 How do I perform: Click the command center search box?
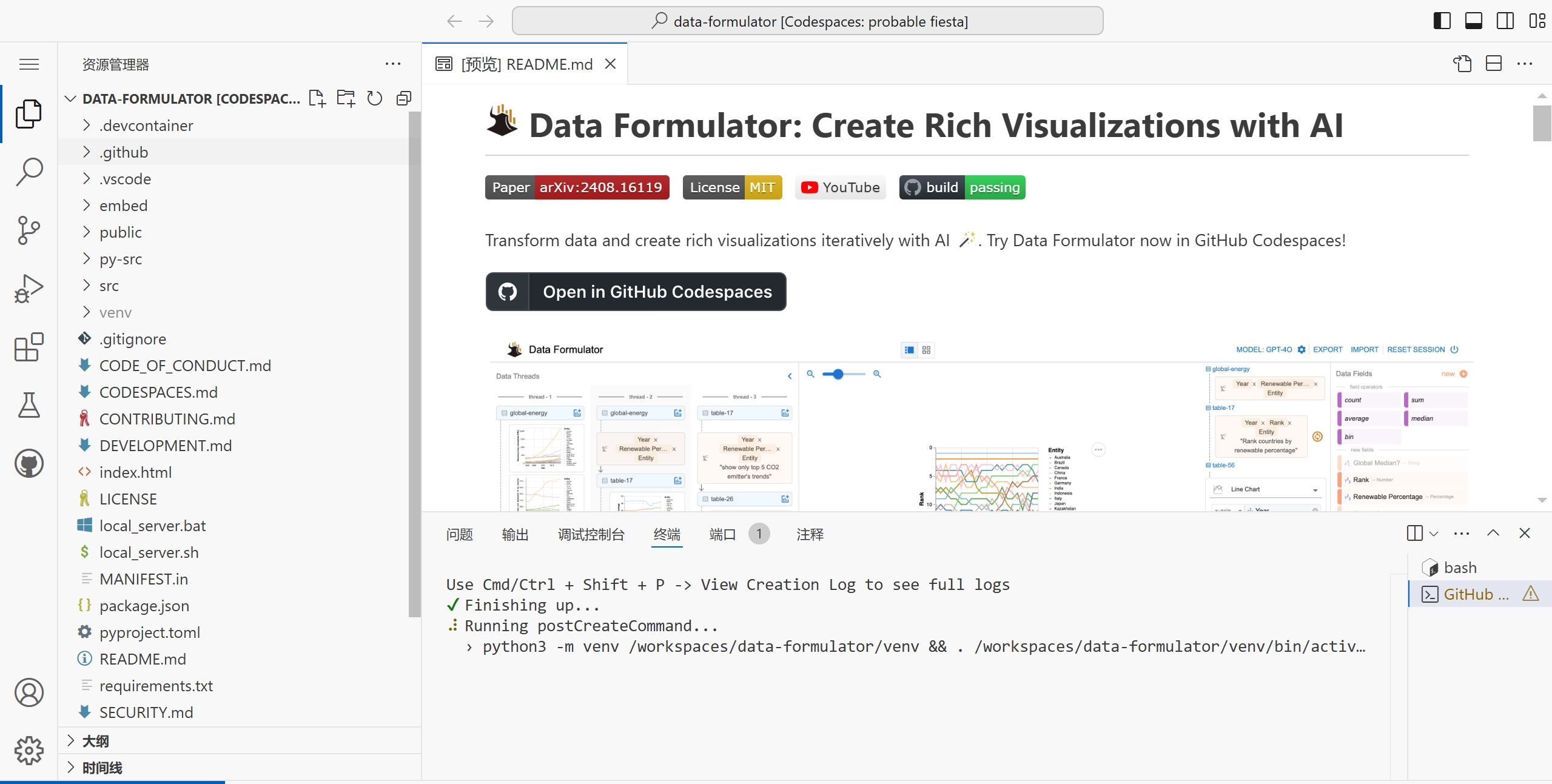tap(807, 21)
